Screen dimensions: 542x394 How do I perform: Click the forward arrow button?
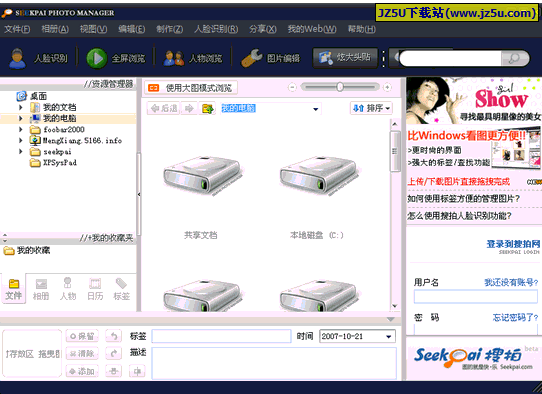click(x=189, y=109)
